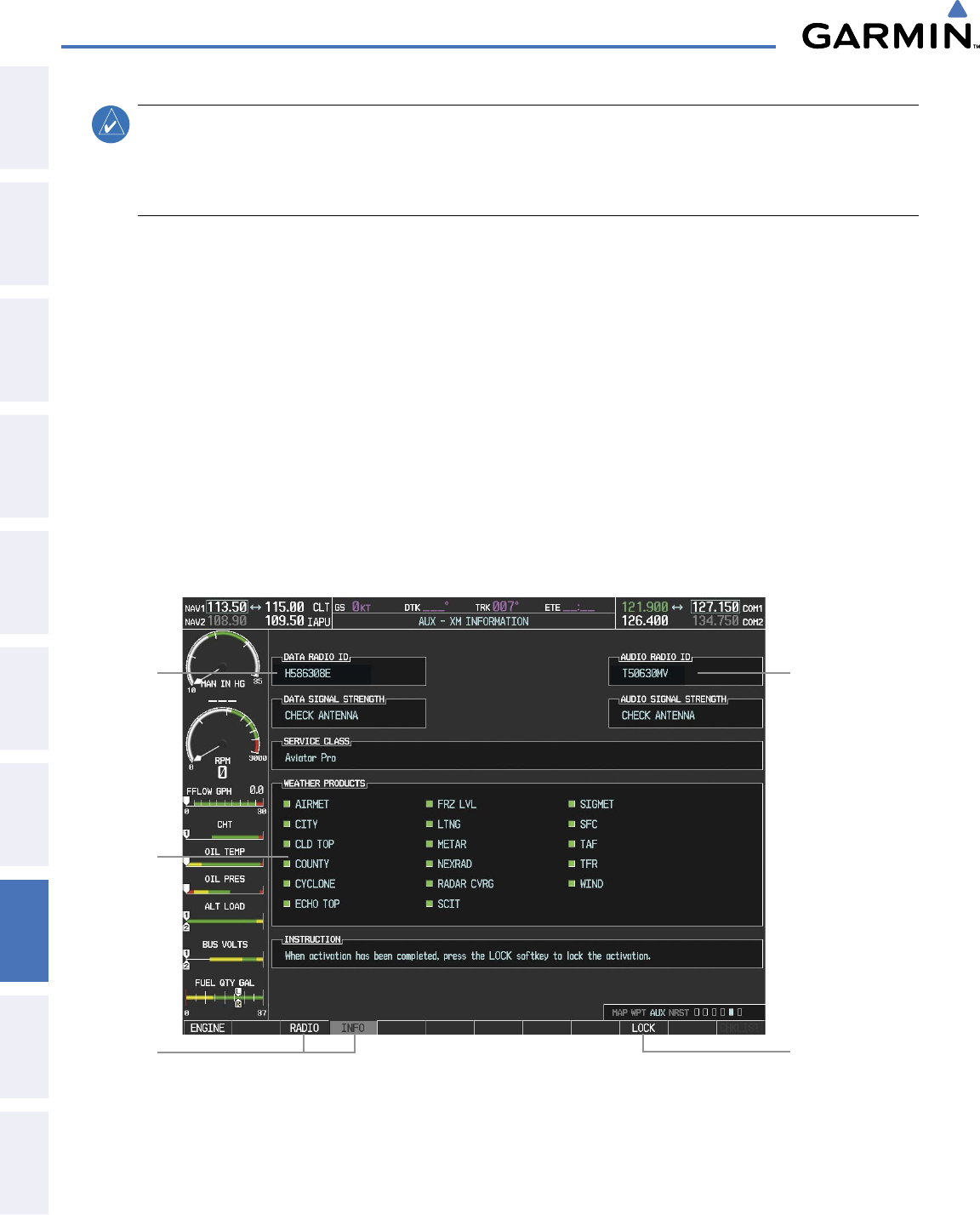Viewport: 980px width, 1215px height.
Task: Select the RADIO softkey
Action: click(305, 1028)
